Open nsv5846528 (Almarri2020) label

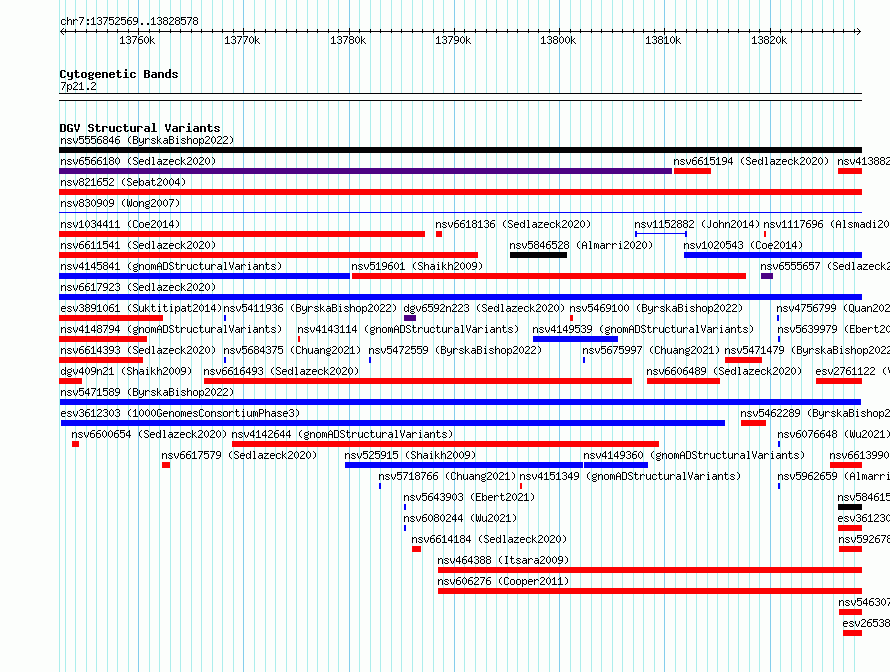tap(581, 245)
